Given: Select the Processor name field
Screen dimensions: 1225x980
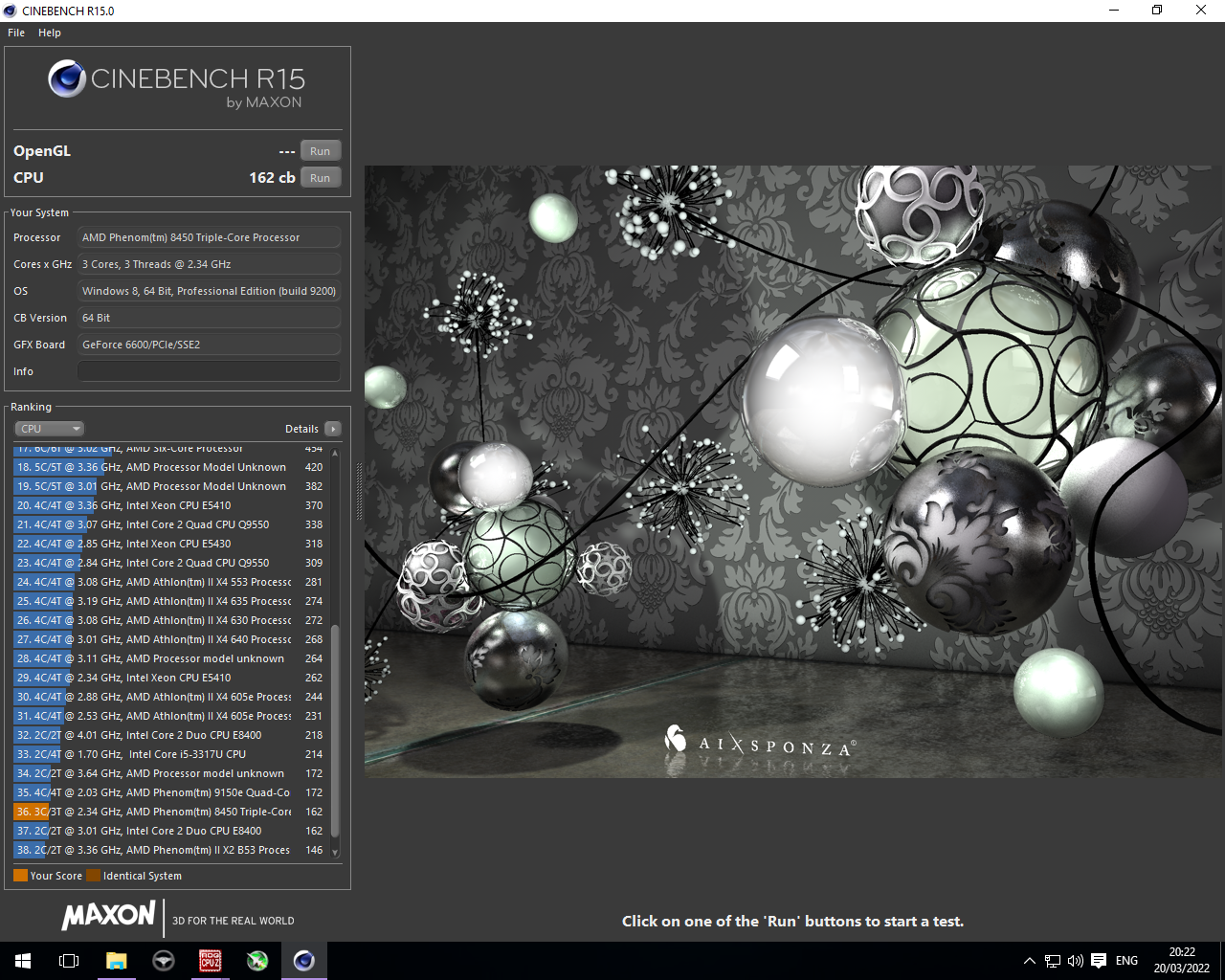Looking at the screenshot, I should point(209,237).
